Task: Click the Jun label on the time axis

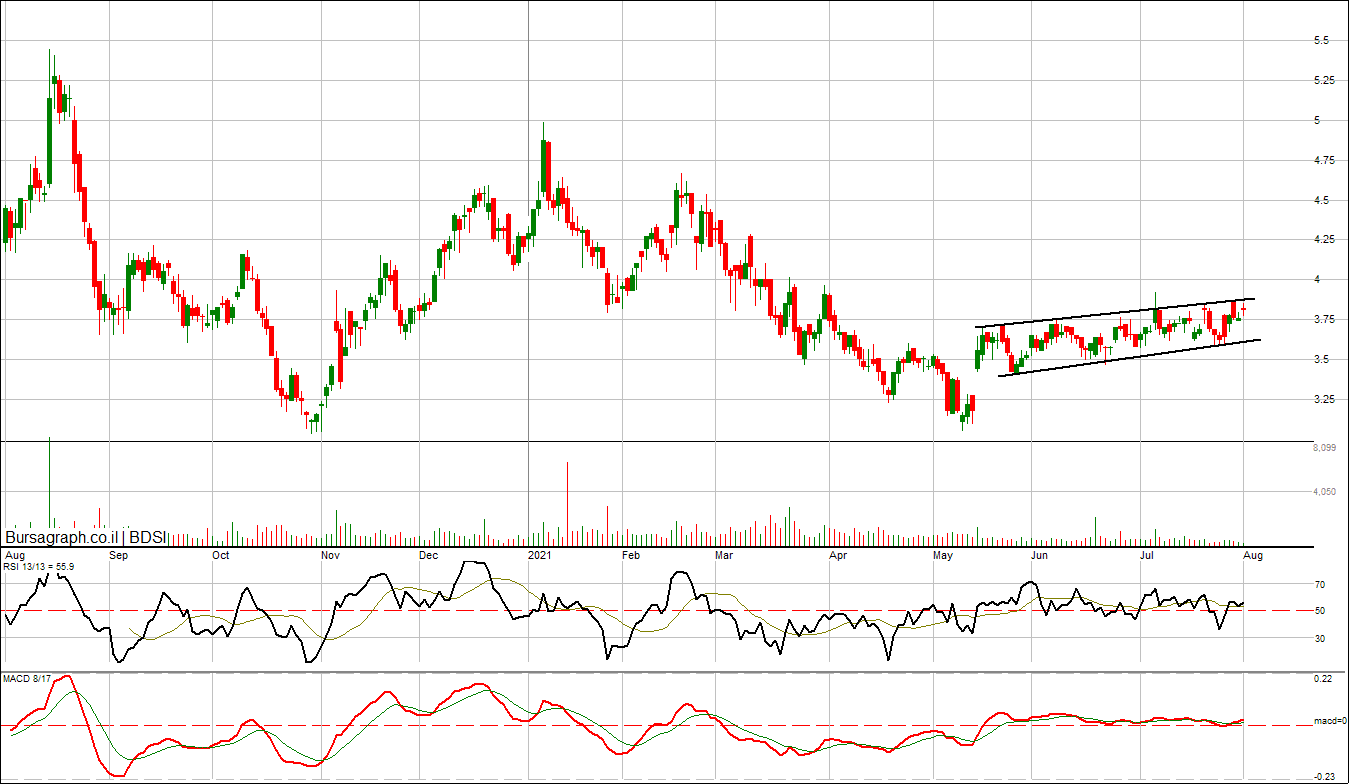Action: (x=1040, y=554)
